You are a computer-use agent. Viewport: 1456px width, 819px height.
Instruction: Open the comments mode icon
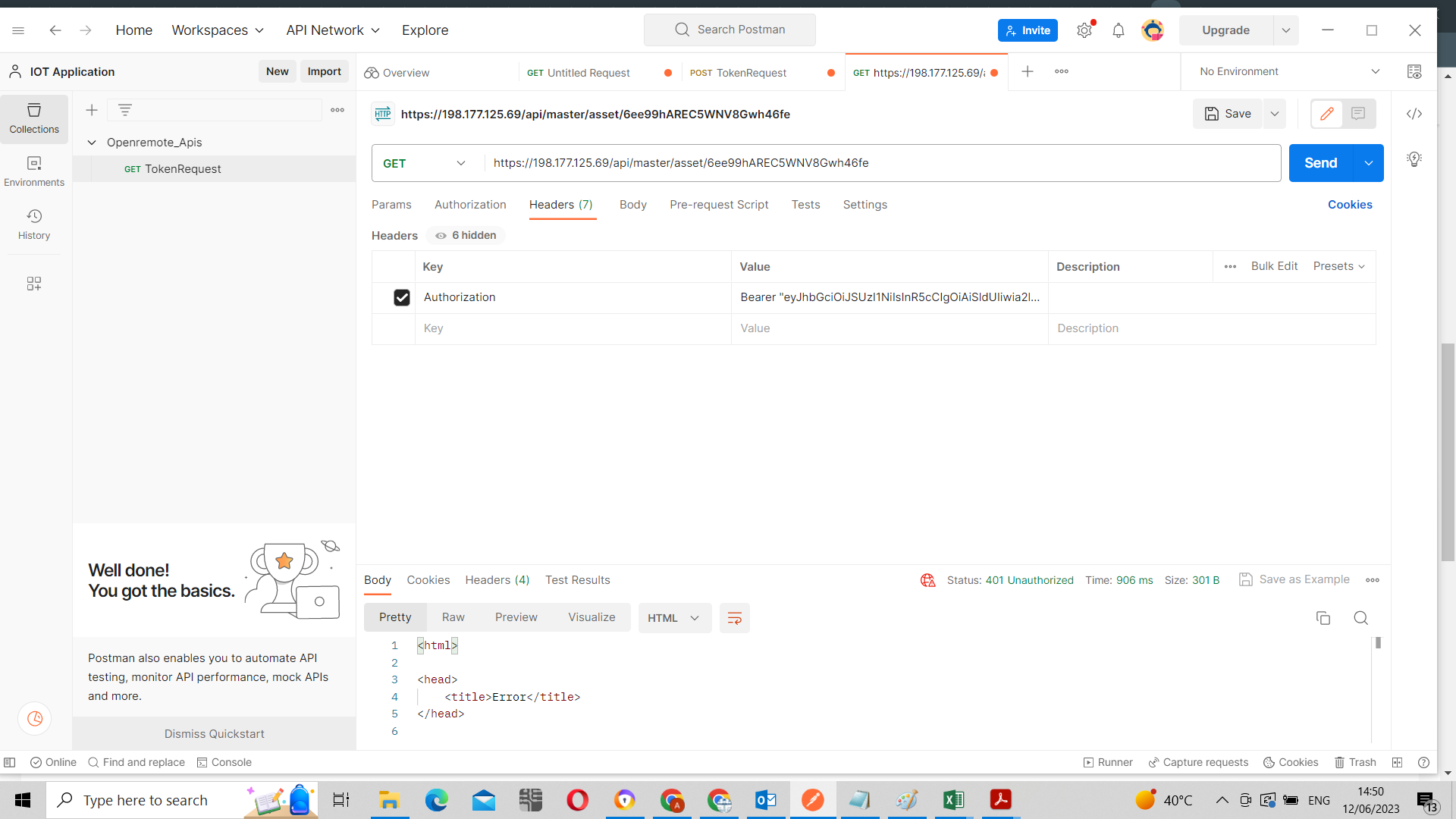click(1358, 114)
